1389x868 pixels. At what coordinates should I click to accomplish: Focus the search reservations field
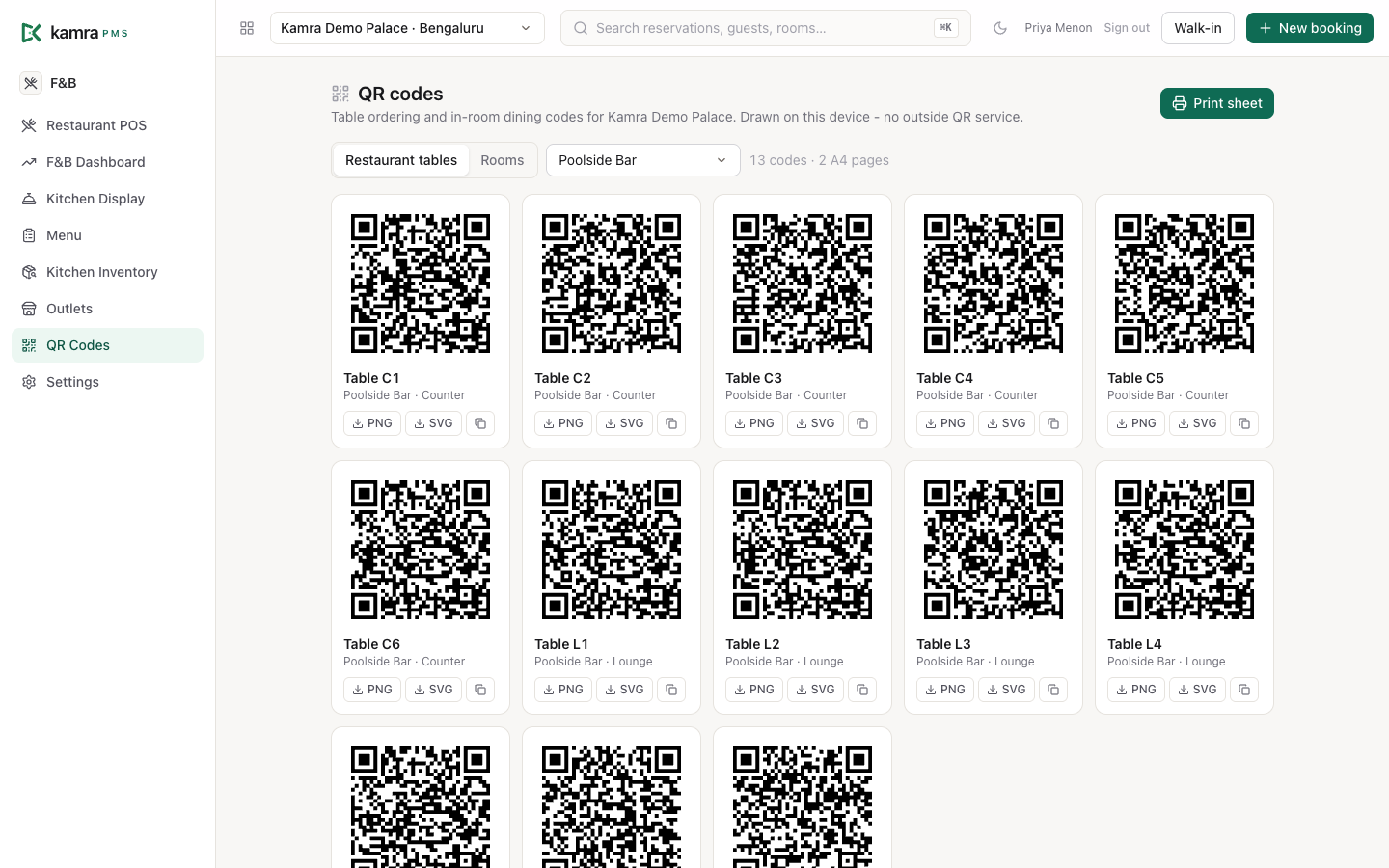click(766, 28)
